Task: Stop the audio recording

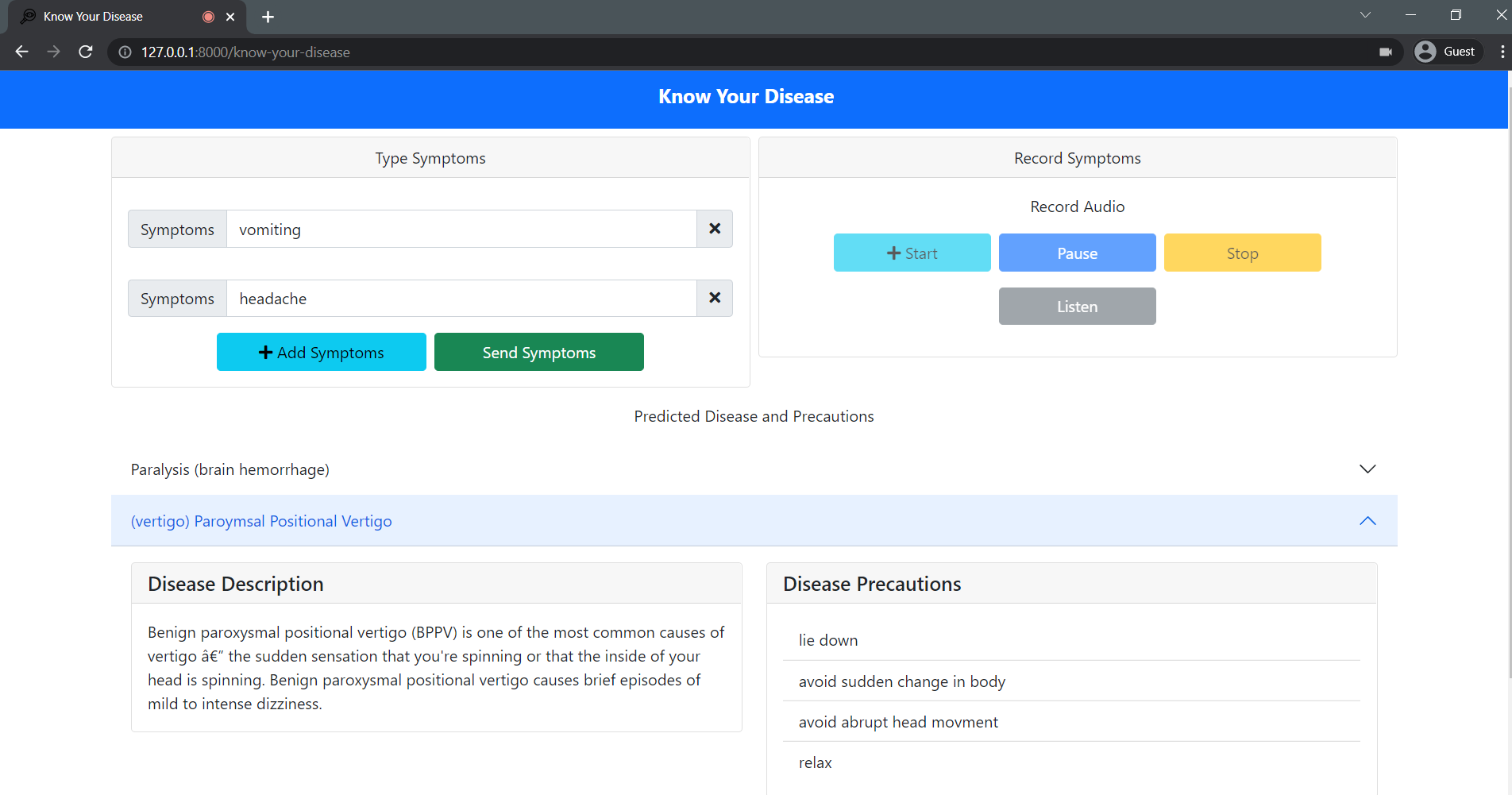Action: point(1243,253)
